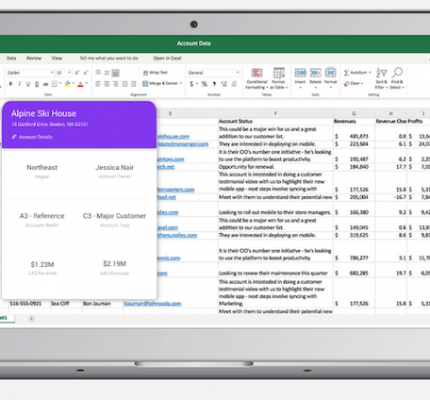The image size is (430, 400).
Task: Click Open in Excel button
Action: coord(167,58)
